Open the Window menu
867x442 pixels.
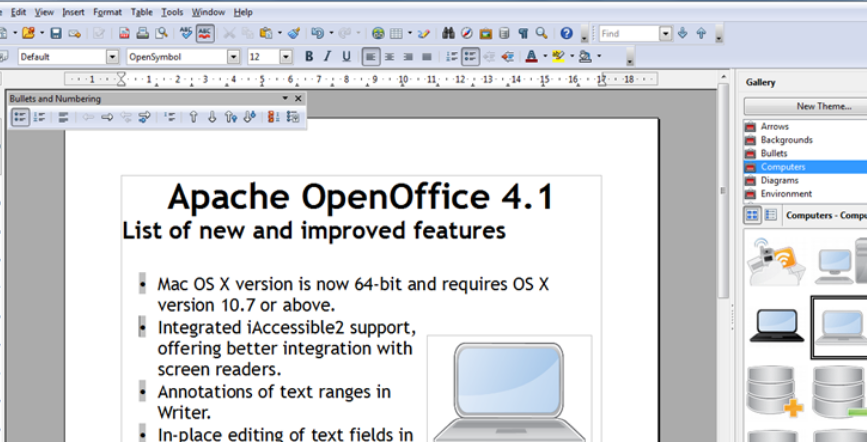[x=208, y=12]
